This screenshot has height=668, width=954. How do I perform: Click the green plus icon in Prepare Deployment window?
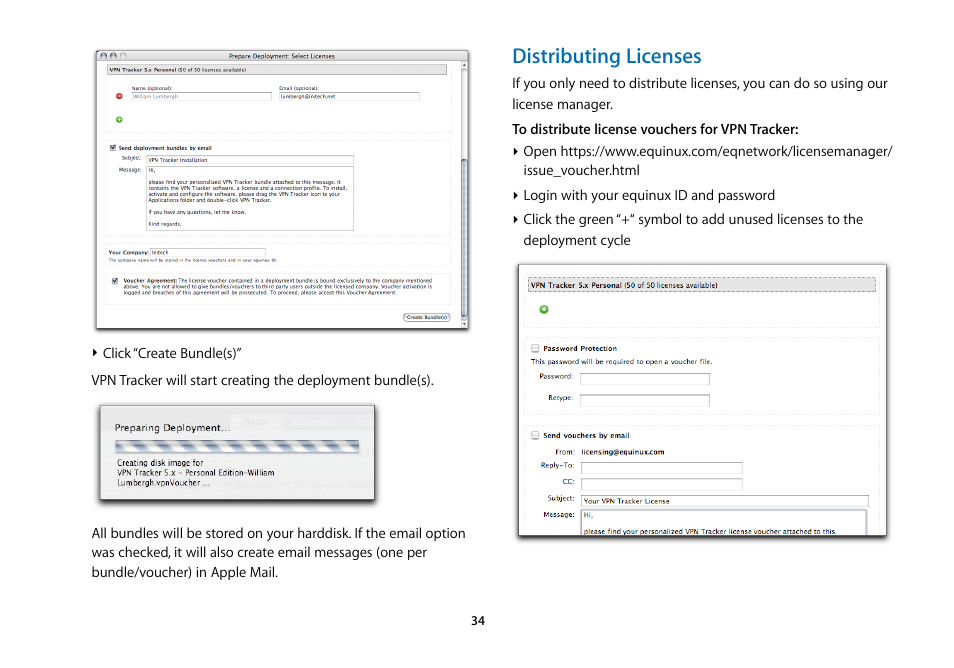point(119,119)
